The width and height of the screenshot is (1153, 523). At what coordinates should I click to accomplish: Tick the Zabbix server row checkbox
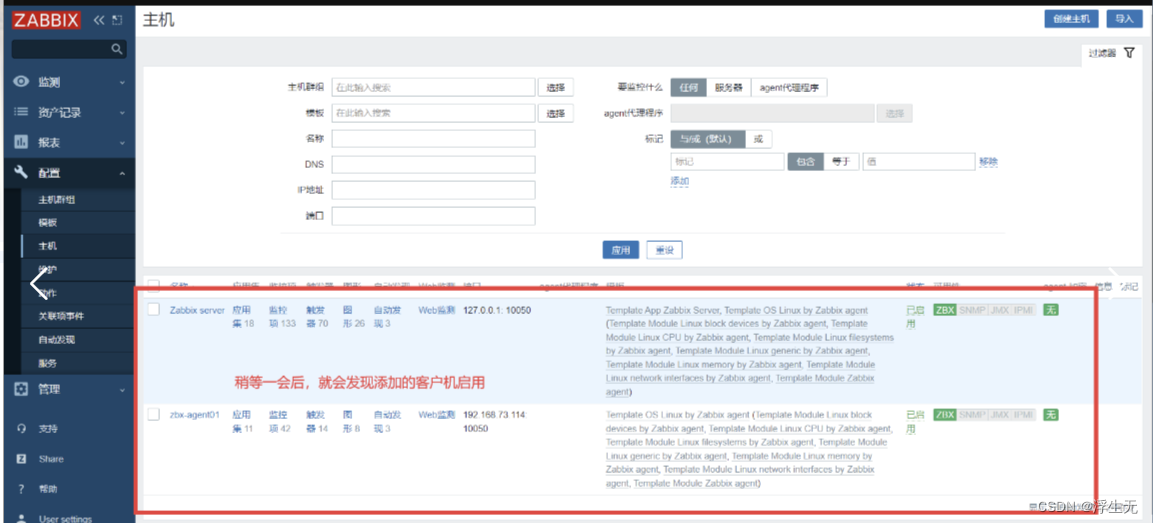click(154, 310)
